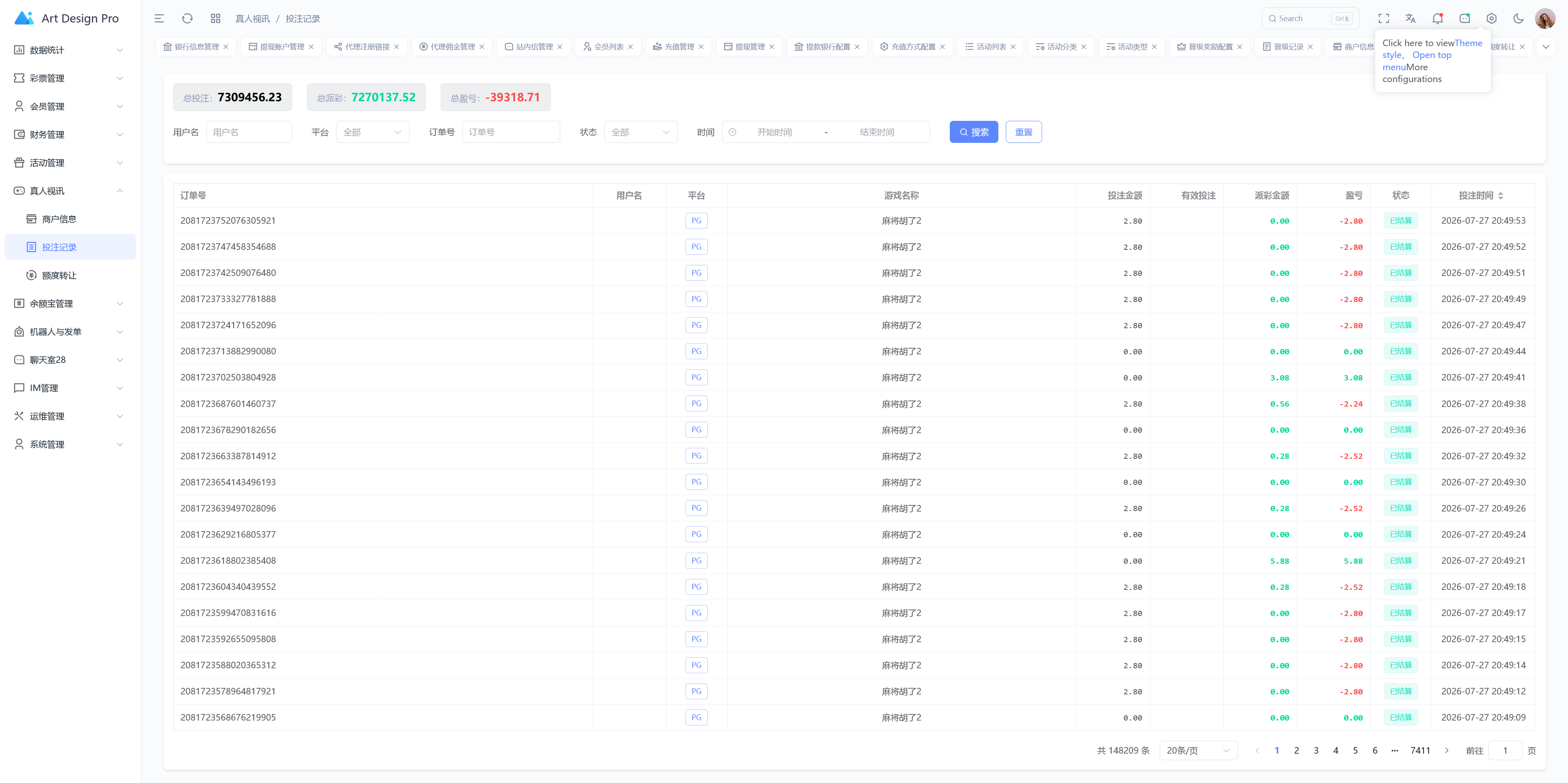Open the 晋级奖励配置 tab
The image size is (1568, 783).
tap(1209, 47)
